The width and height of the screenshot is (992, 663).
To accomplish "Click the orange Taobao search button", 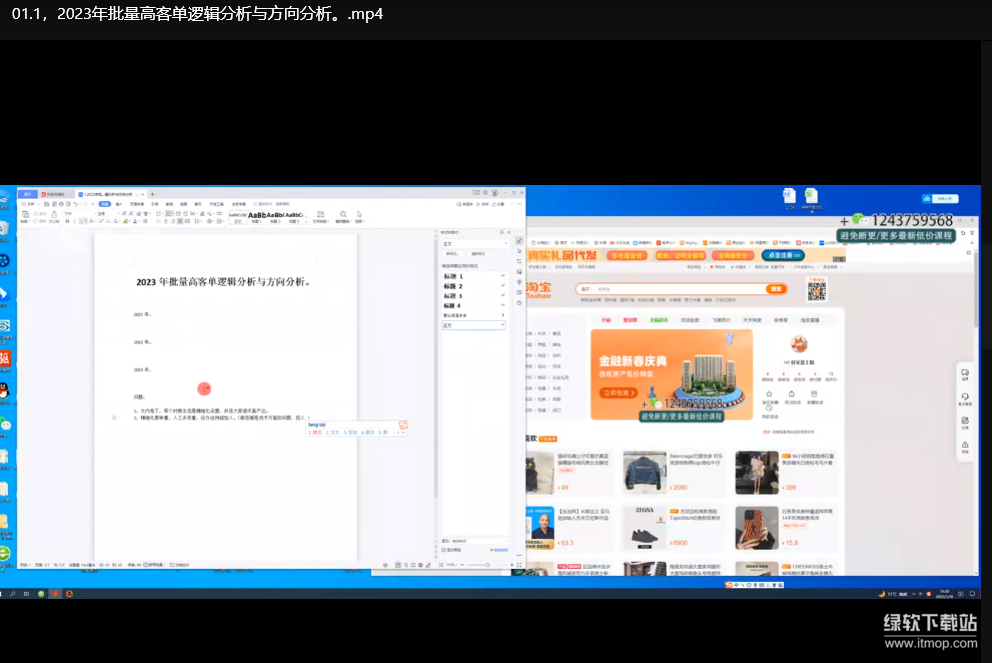I will (x=776, y=289).
